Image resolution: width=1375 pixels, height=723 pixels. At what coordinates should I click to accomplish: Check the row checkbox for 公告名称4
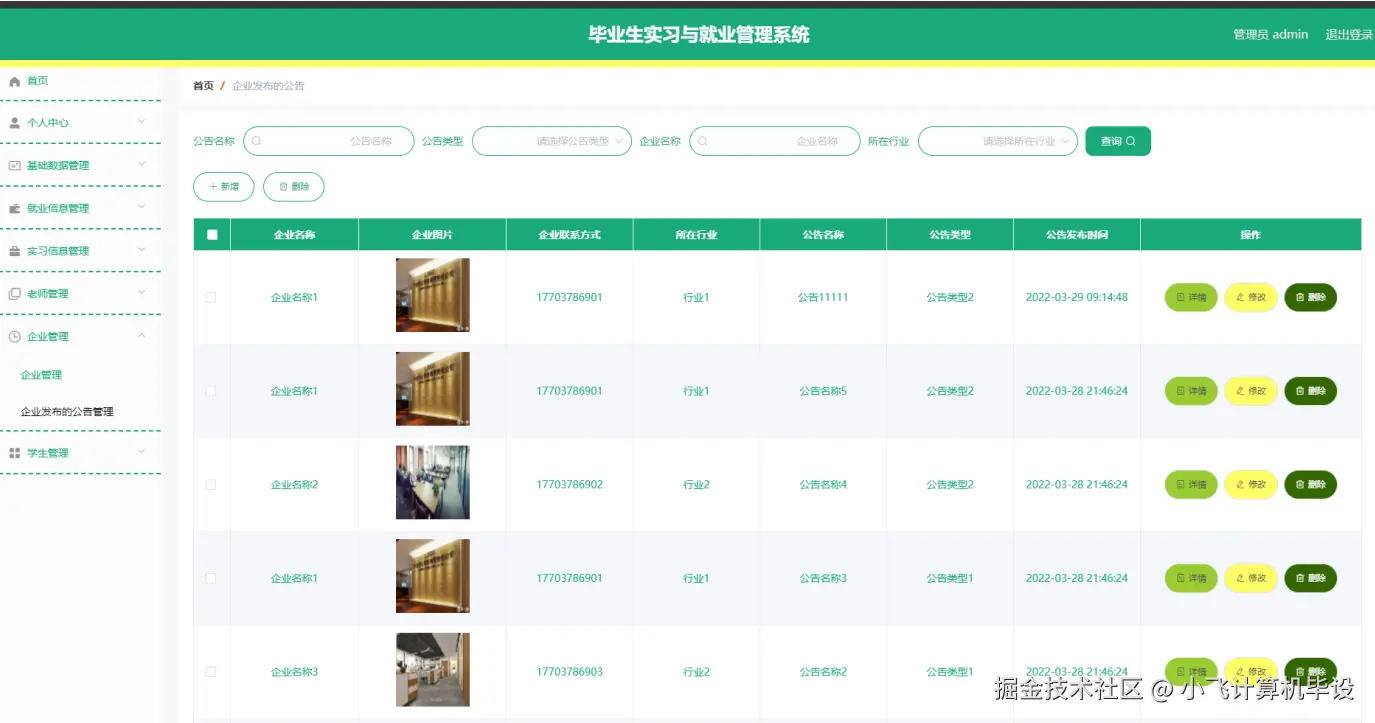pos(211,485)
